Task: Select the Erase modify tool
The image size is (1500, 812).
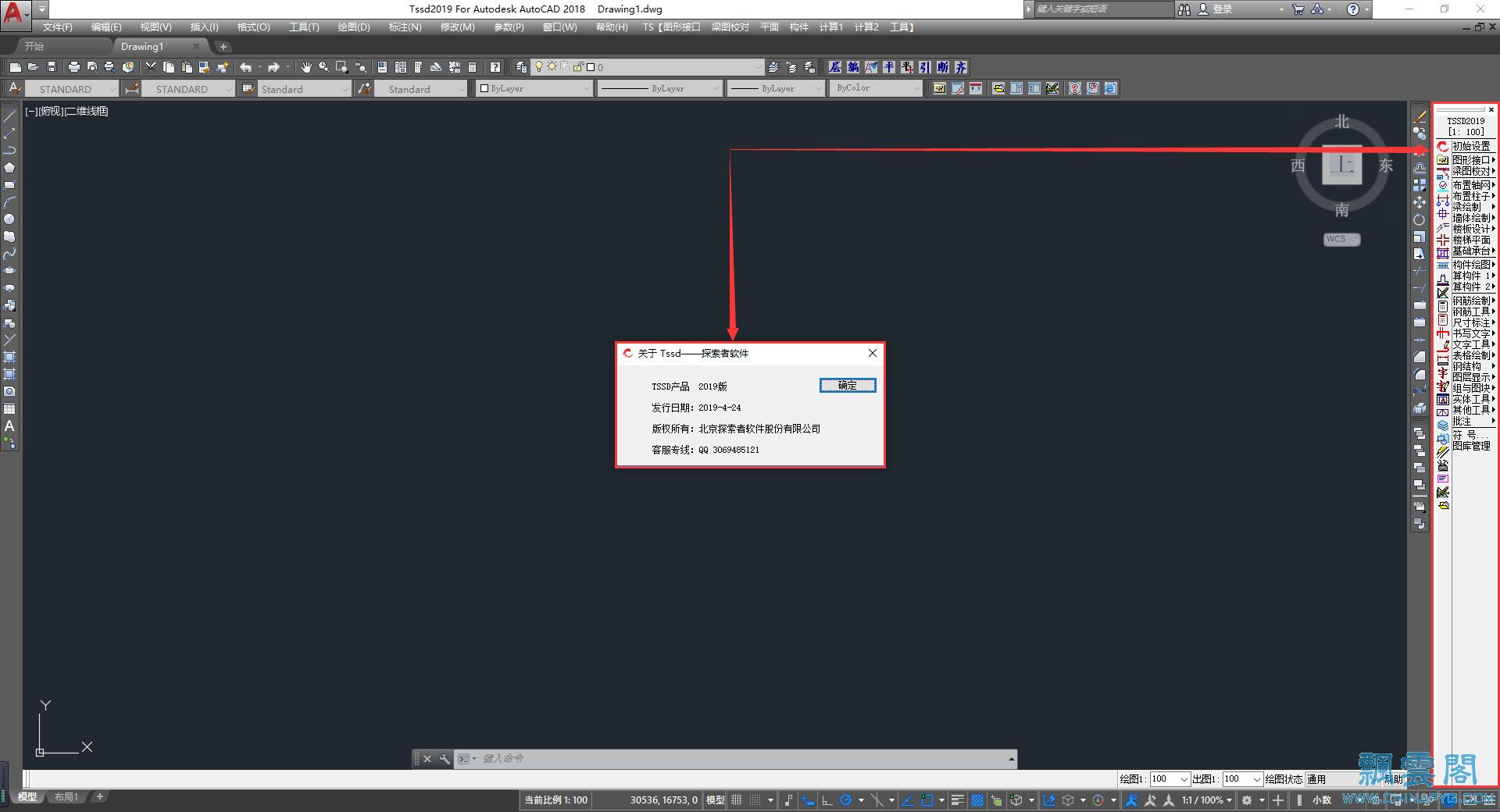Action: click(x=1420, y=116)
